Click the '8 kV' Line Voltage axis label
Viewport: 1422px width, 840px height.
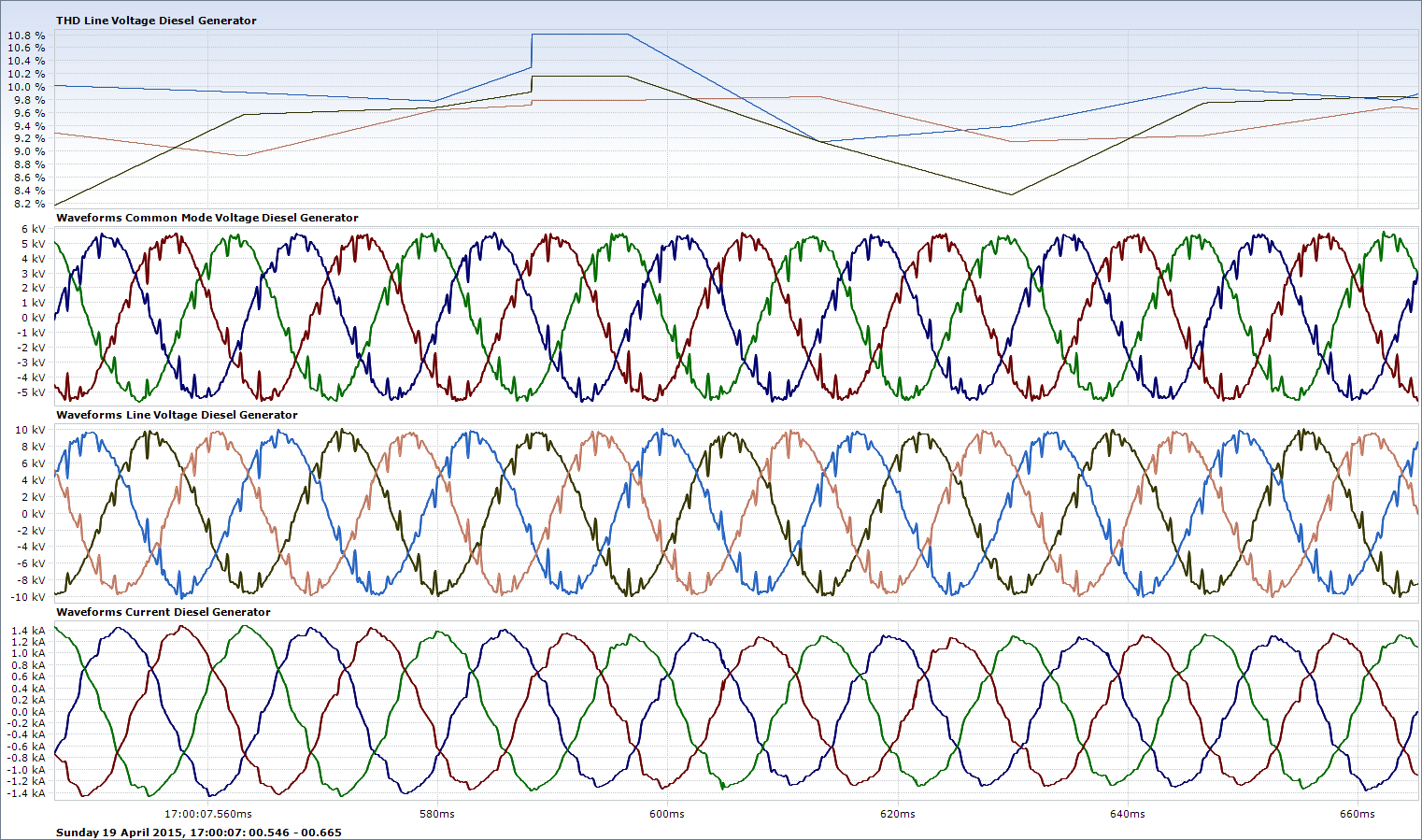pyautogui.click(x=34, y=447)
